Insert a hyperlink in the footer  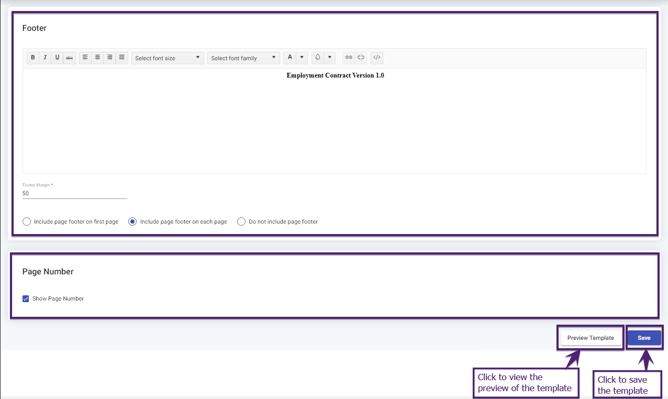pyautogui.click(x=348, y=57)
